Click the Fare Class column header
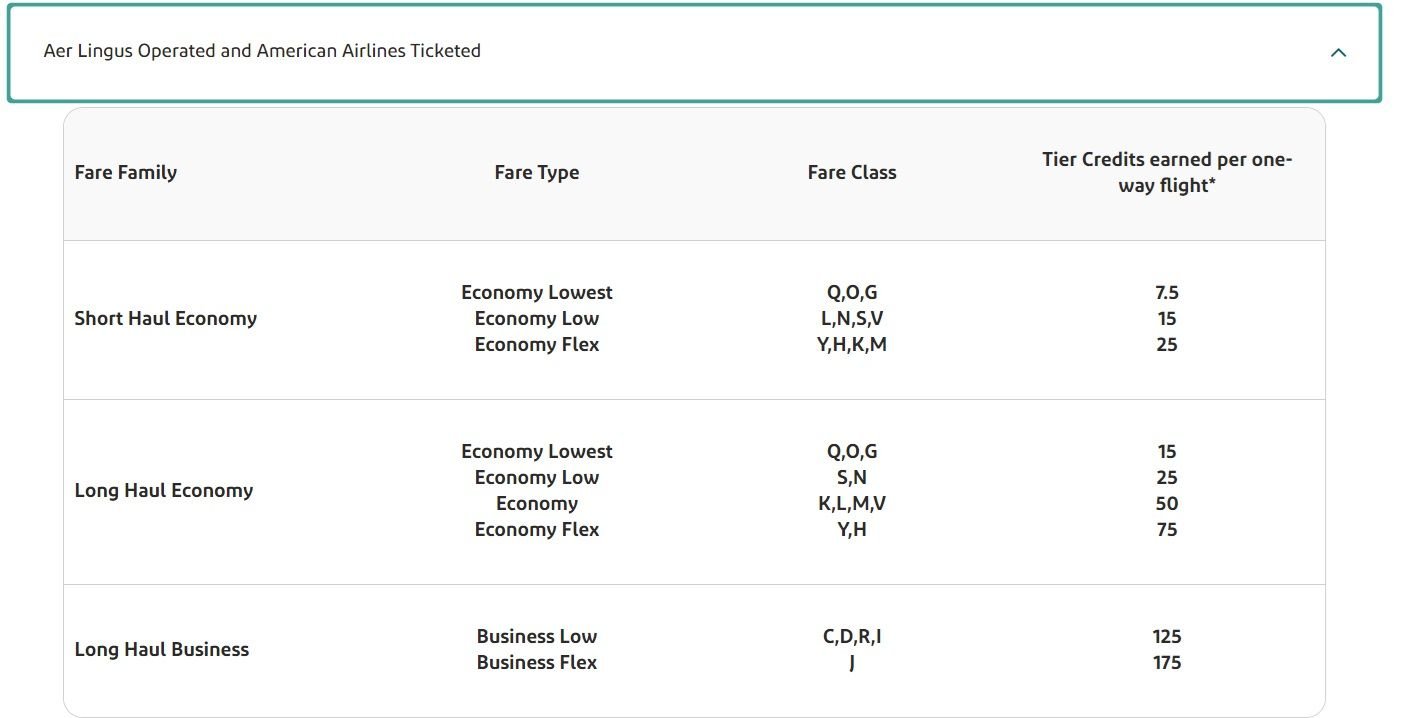1403x718 pixels. click(x=851, y=172)
